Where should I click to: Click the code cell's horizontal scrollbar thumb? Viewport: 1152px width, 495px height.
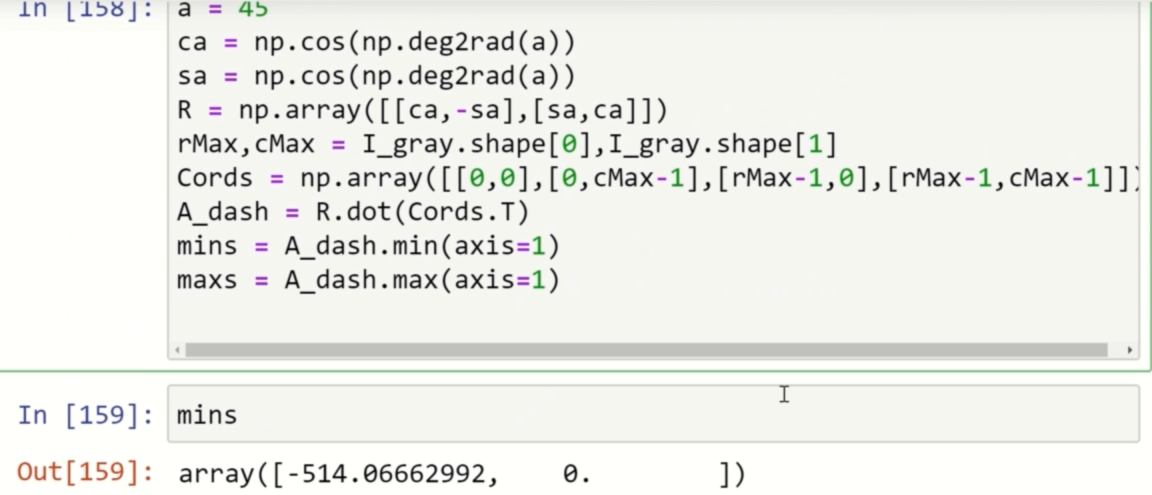pos(646,351)
